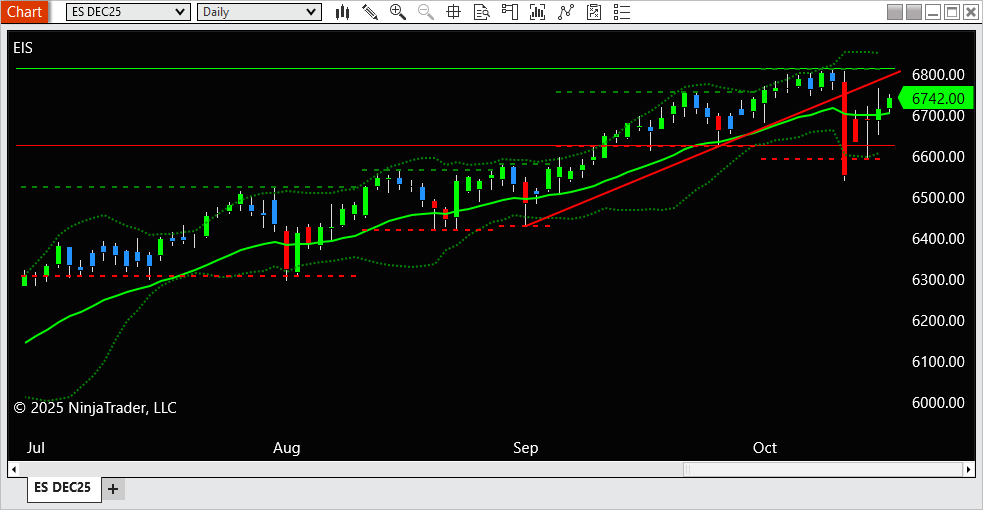Click the scrollbar left arrow

13,469
